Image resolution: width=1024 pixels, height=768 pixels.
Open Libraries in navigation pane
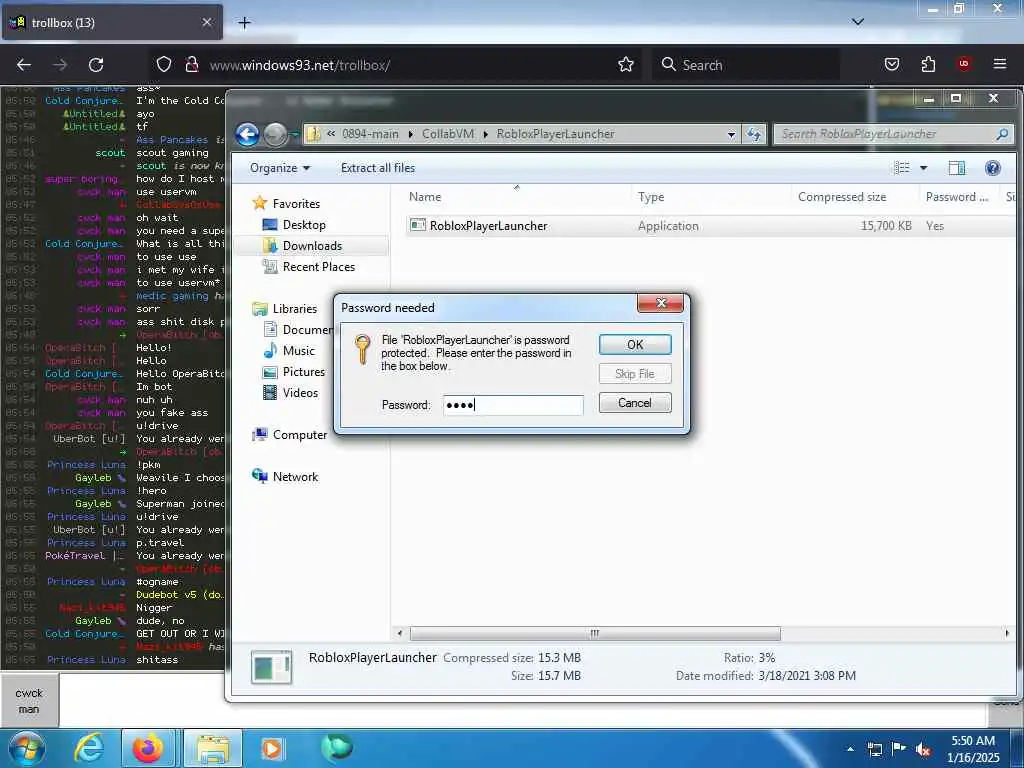295,309
